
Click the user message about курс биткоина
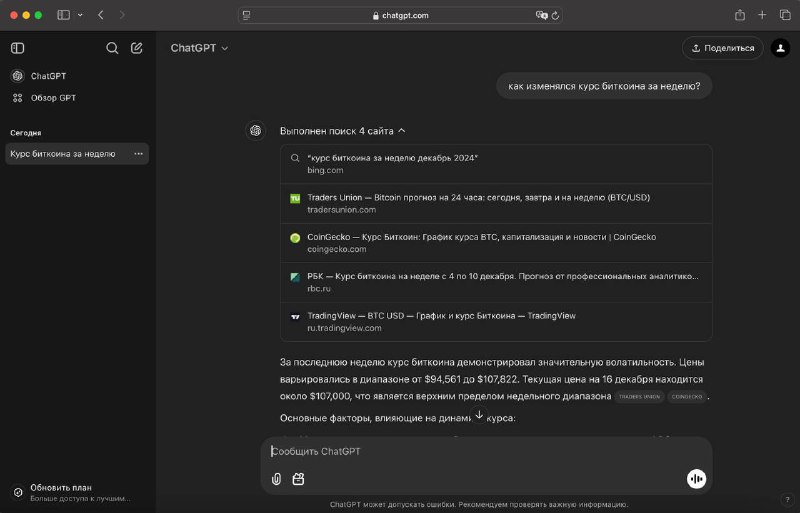pos(604,86)
